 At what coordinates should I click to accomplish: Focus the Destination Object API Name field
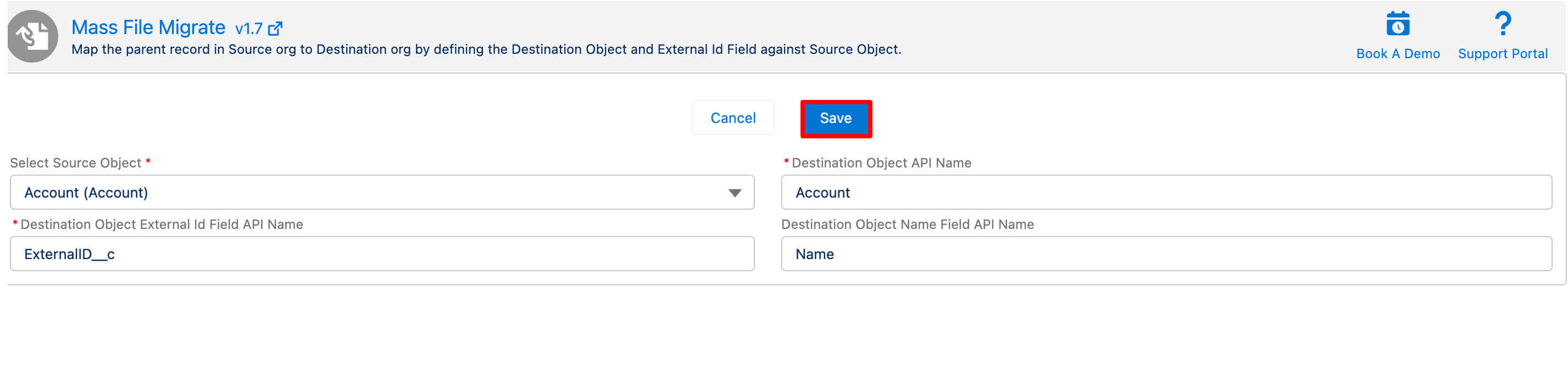tap(1166, 192)
